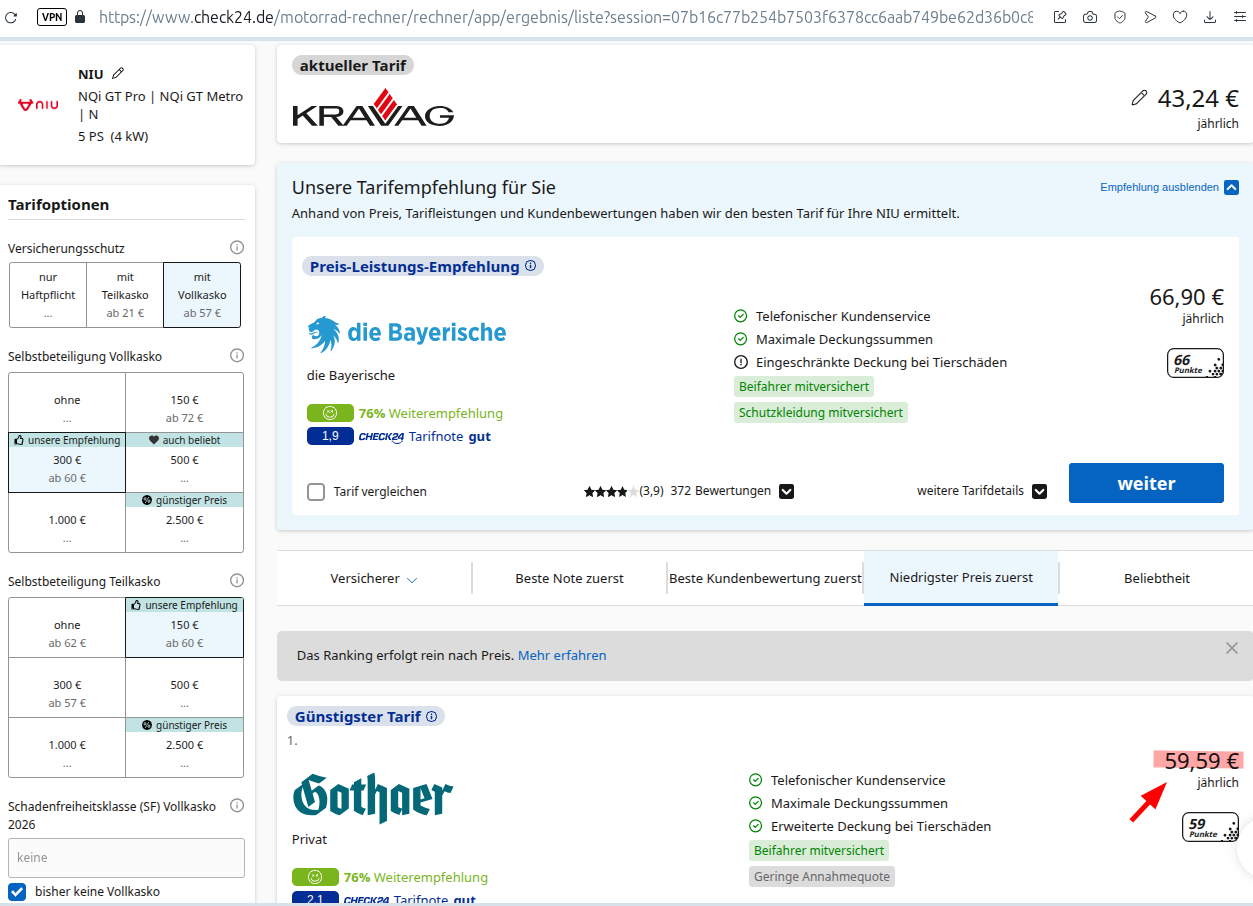This screenshot has width=1253, height=906.
Task: Expand the 372 Bewertungen reviews dropdown
Action: (787, 491)
